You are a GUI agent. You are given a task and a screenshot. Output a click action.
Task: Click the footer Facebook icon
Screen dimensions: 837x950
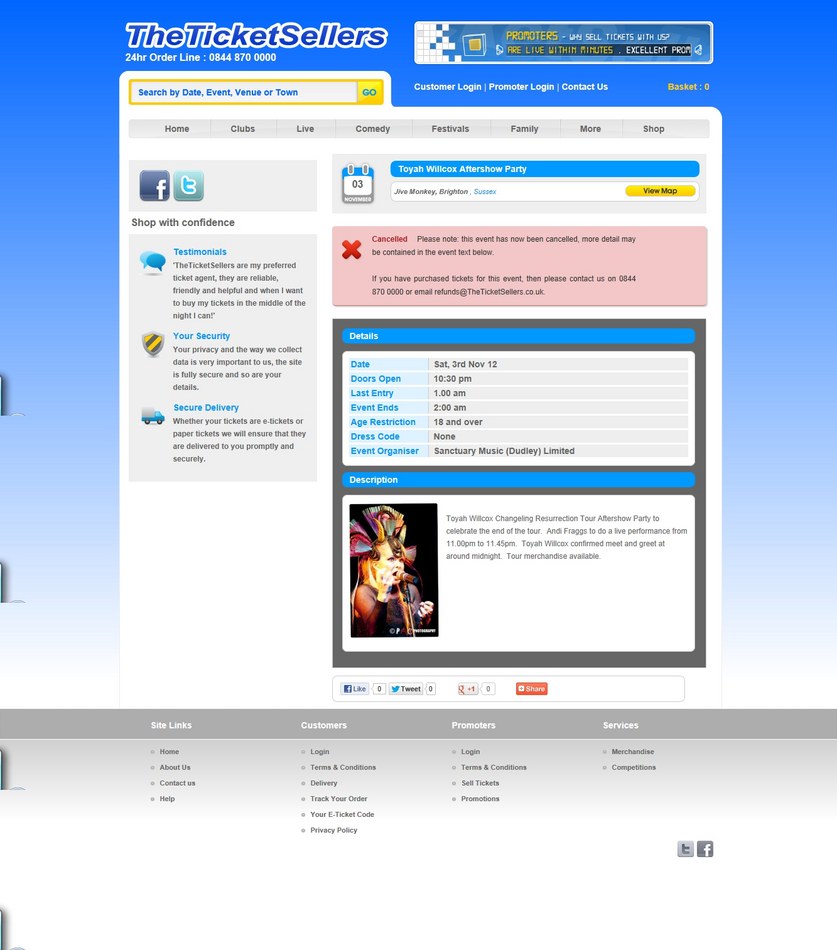tap(705, 849)
